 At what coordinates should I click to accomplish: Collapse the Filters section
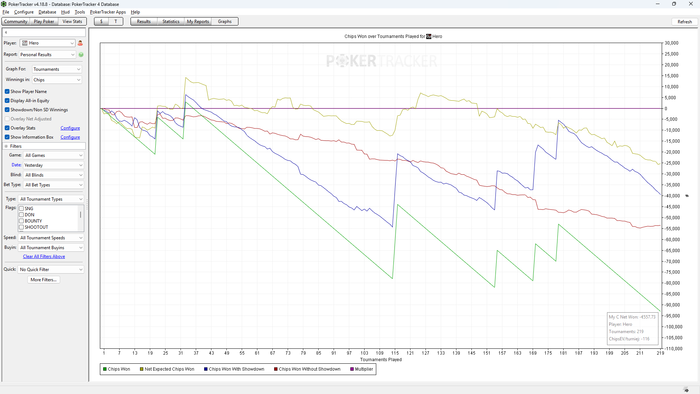pyautogui.click(x=6, y=146)
